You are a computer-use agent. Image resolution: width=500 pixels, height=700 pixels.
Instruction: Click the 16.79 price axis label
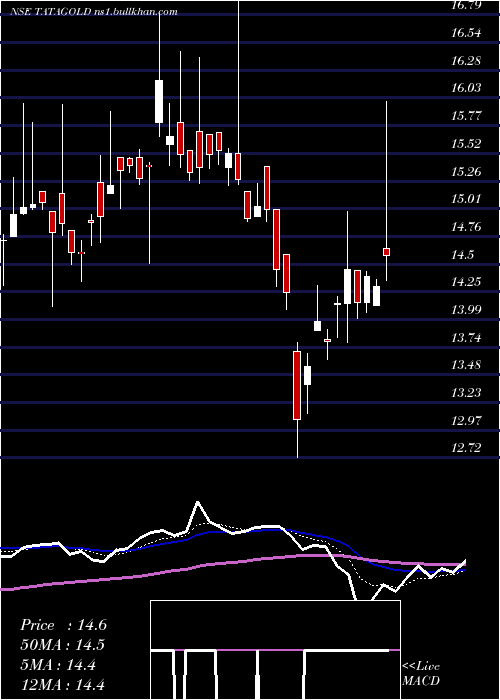466,5
